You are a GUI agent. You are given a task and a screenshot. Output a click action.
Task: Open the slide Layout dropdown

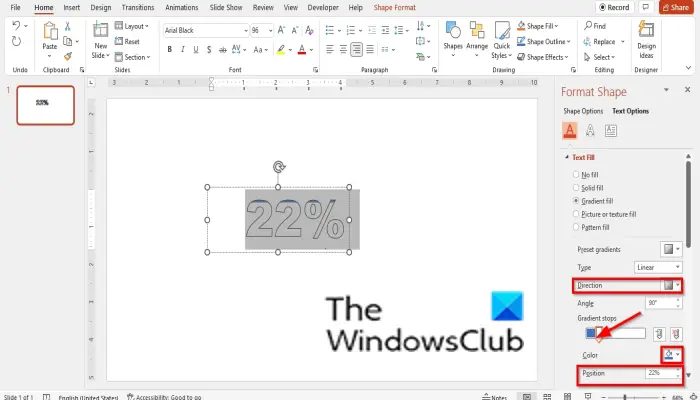pos(132,26)
